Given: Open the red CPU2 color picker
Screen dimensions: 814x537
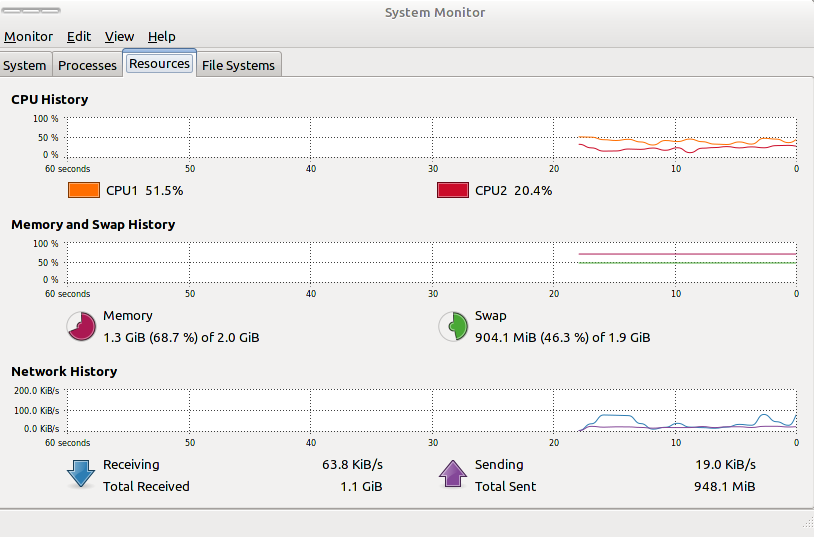Looking at the screenshot, I should click(x=453, y=190).
